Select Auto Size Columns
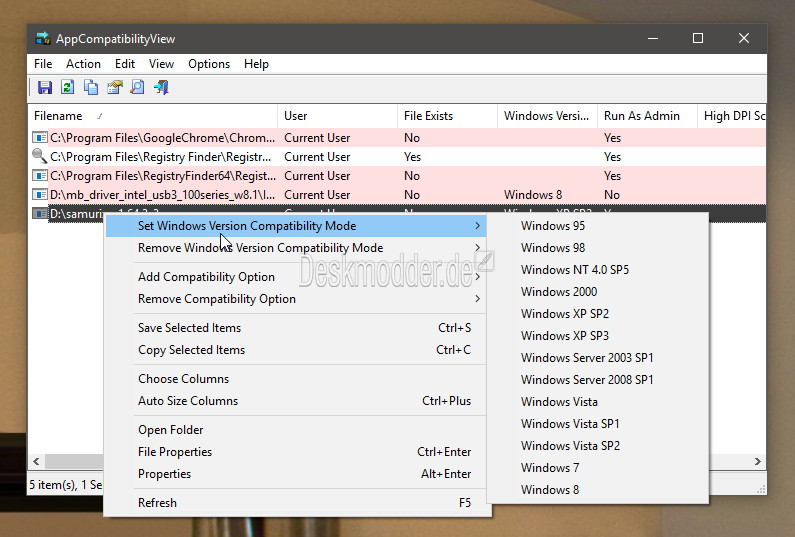 pos(297,401)
